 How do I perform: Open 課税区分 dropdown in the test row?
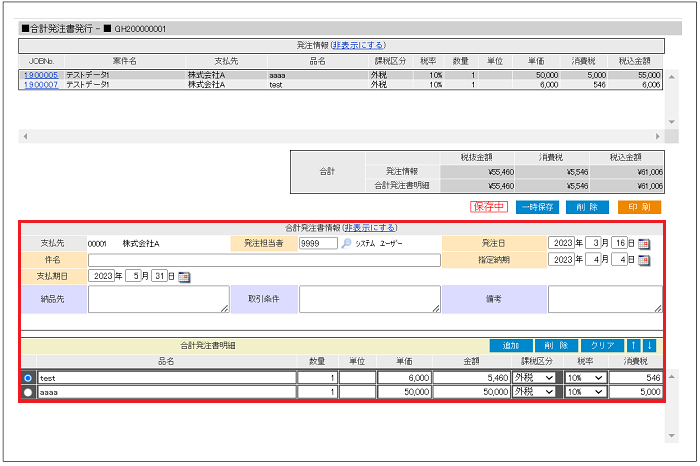(534, 378)
